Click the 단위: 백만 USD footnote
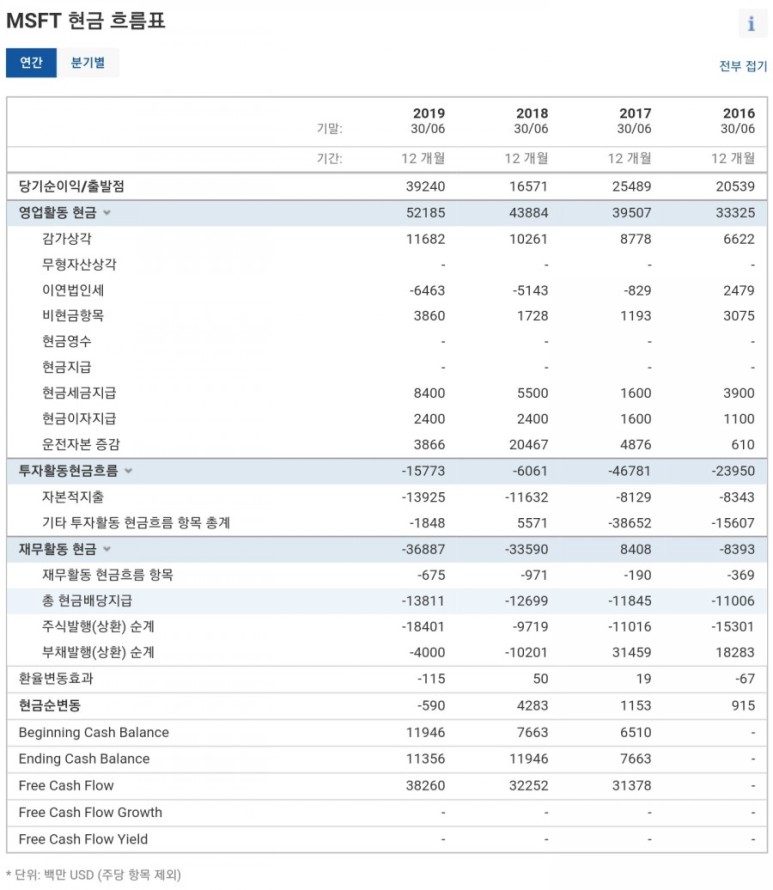This screenshot has width=773, height=890. pos(94,875)
